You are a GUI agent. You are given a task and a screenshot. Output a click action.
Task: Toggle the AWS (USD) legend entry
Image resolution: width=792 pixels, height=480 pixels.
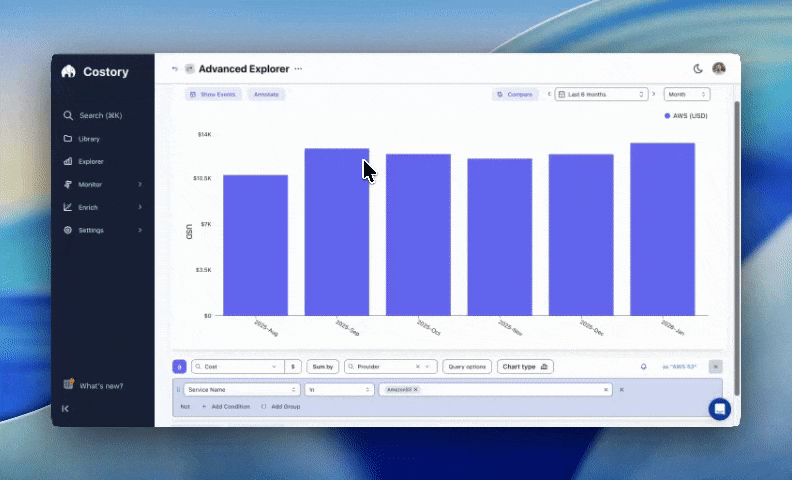coord(686,116)
